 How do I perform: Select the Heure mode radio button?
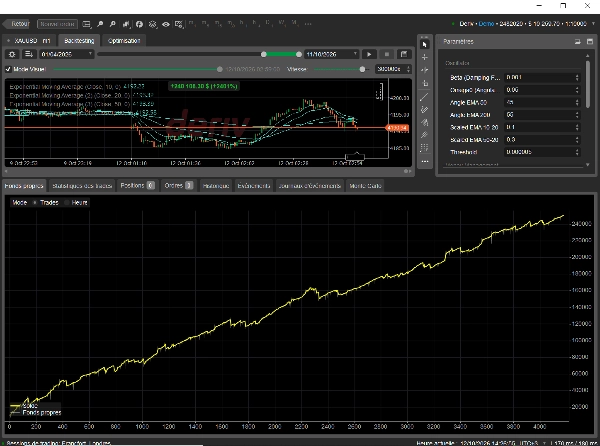[67, 202]
